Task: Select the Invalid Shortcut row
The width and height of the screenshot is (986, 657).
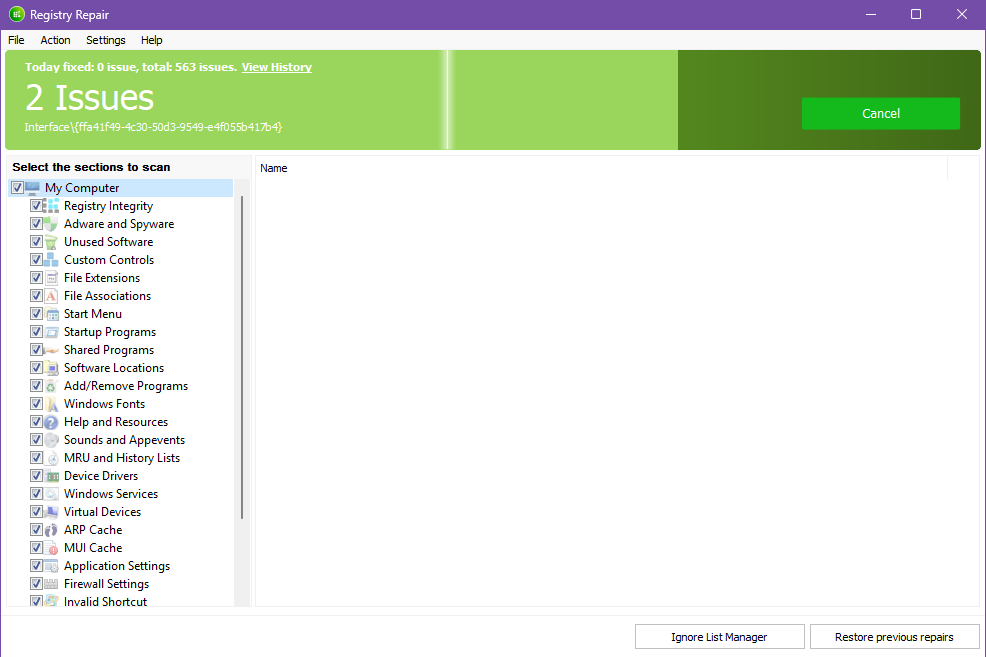Action: click(x=106, y=602)
